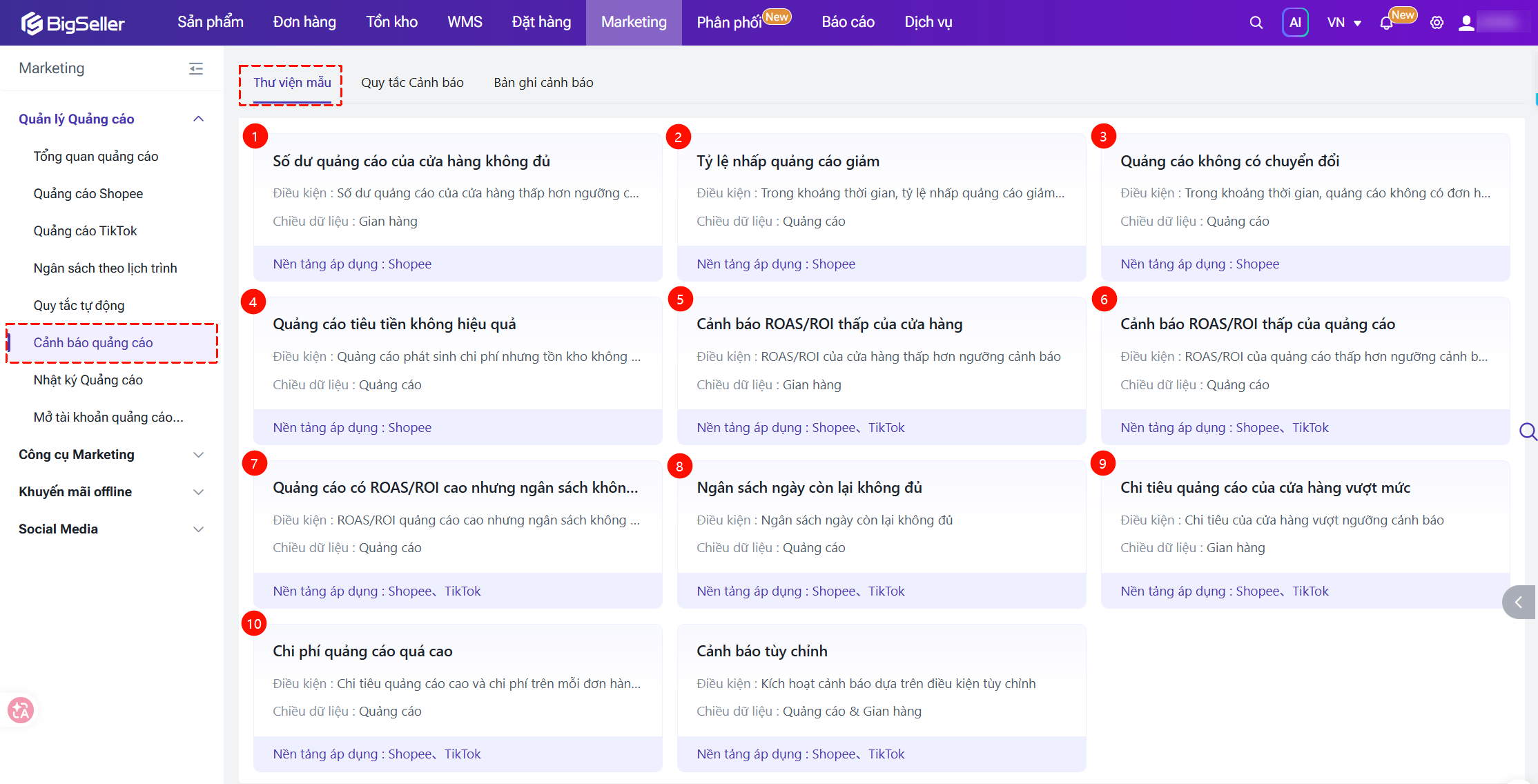
Task: Open Nhật ký Quảng cáo
Action: pyautogui.click(x=88, y=380)
